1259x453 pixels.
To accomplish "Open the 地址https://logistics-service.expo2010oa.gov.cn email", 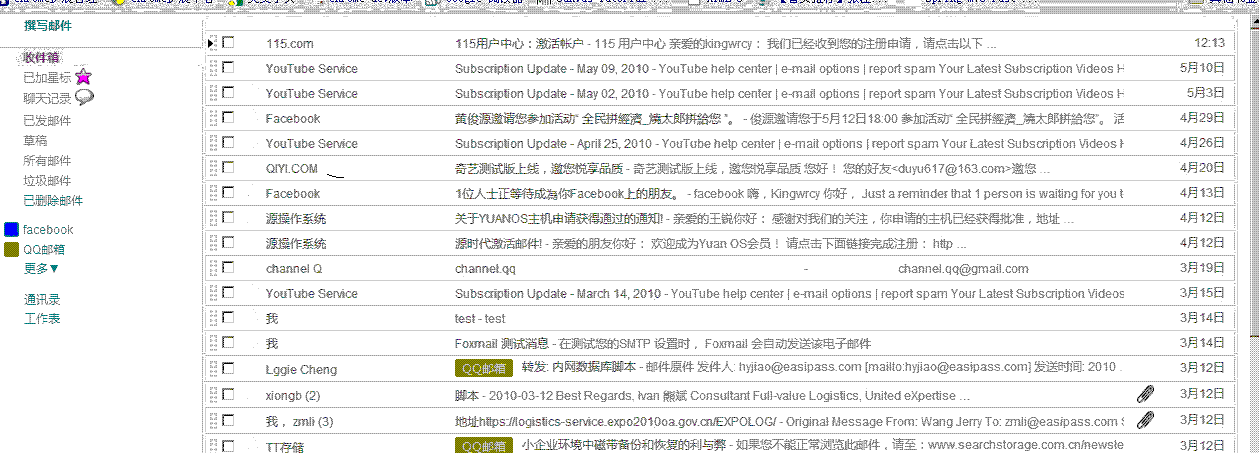I will tap(789, 420).
